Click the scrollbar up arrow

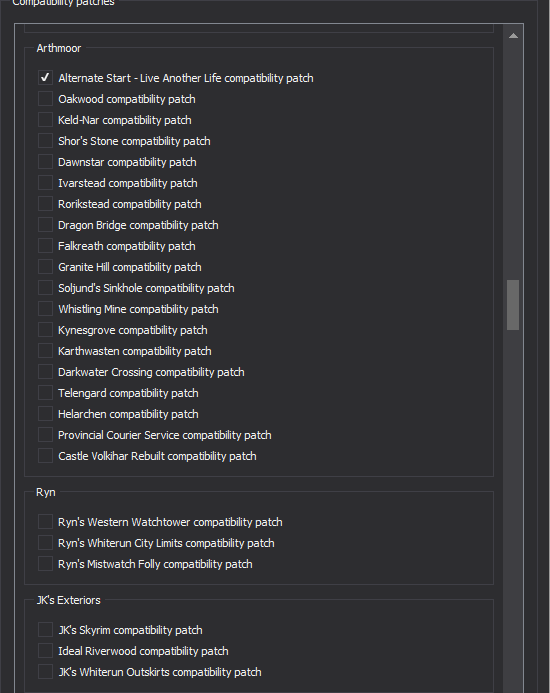point(513,36)
